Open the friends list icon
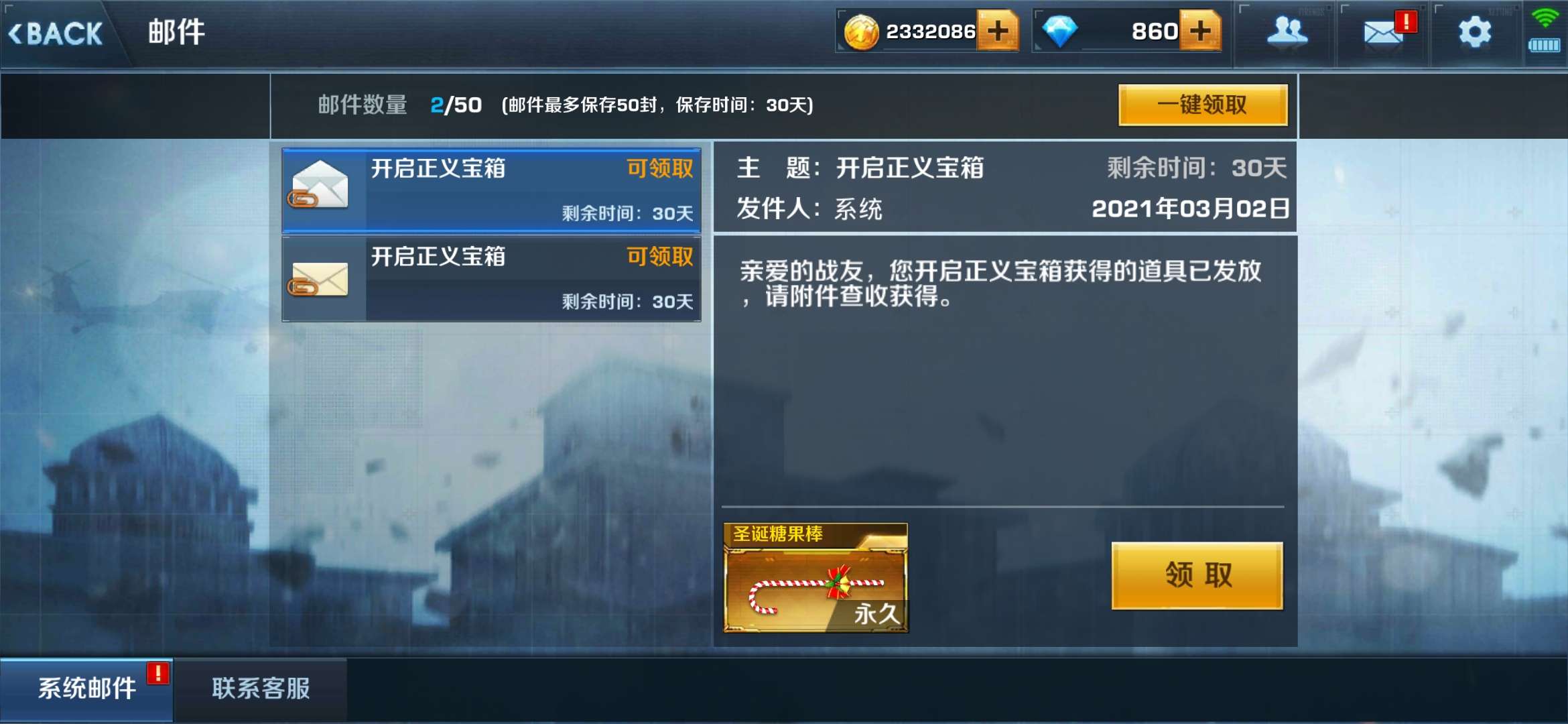Screen dimensions: 1568x724 click(x=1287, y=32)
